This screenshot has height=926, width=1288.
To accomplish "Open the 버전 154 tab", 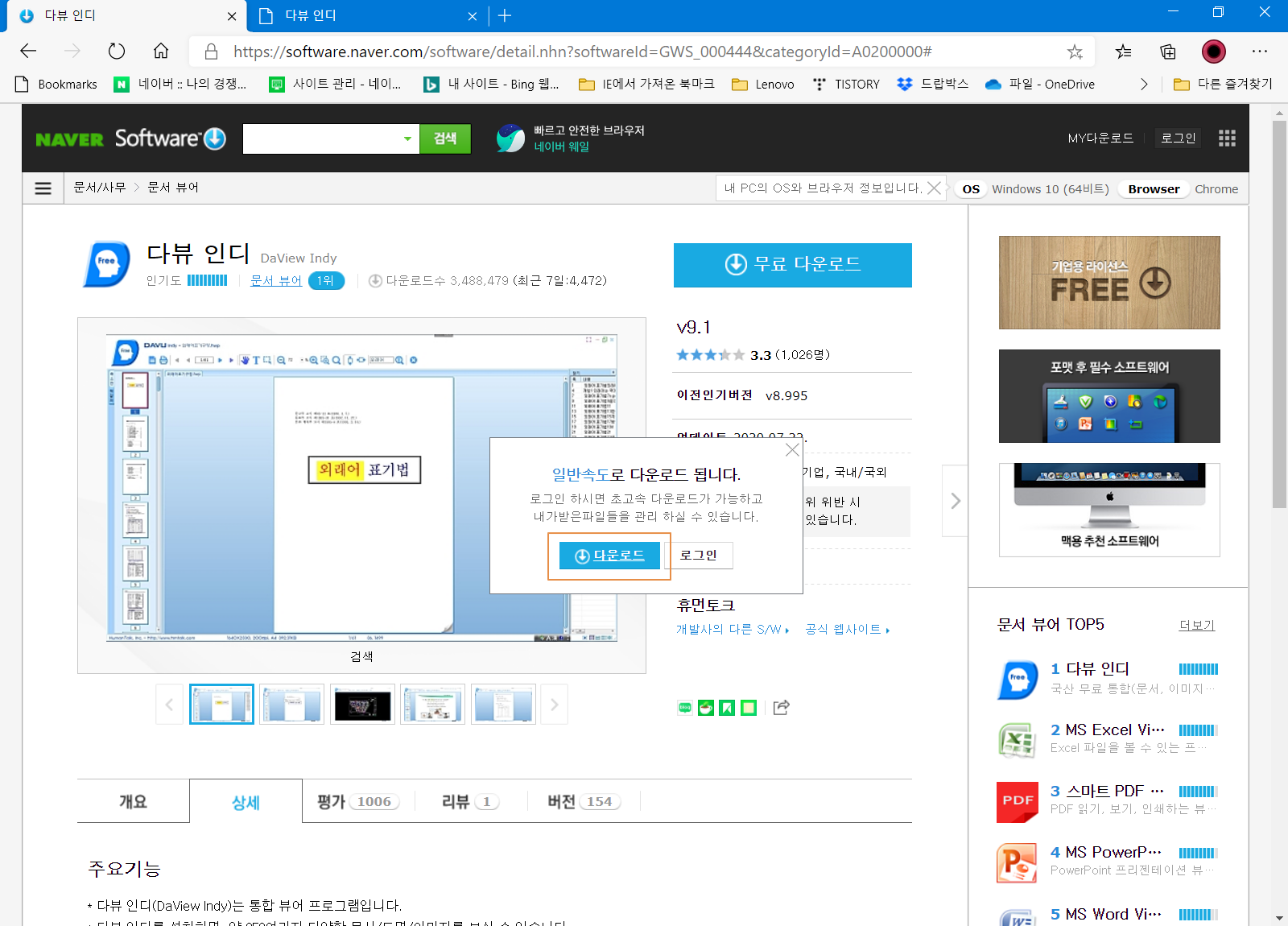I will (584, 801).
